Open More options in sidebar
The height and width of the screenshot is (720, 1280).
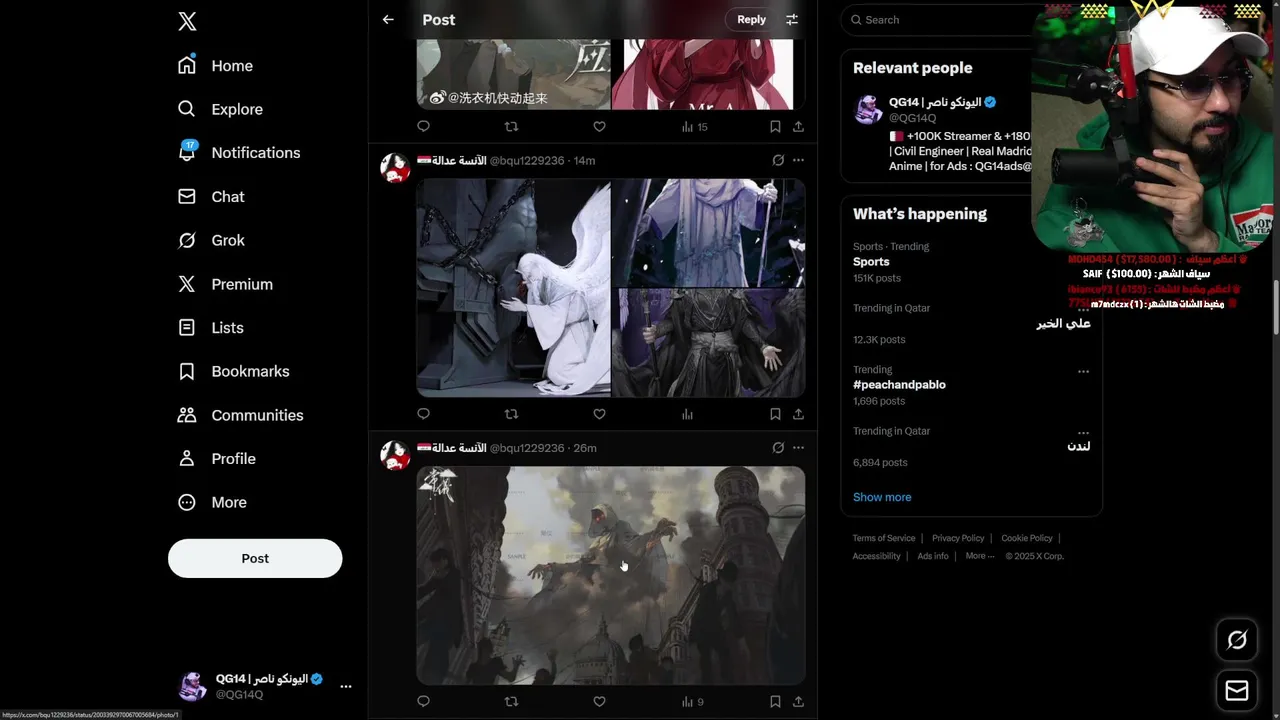tap(212, 502)
